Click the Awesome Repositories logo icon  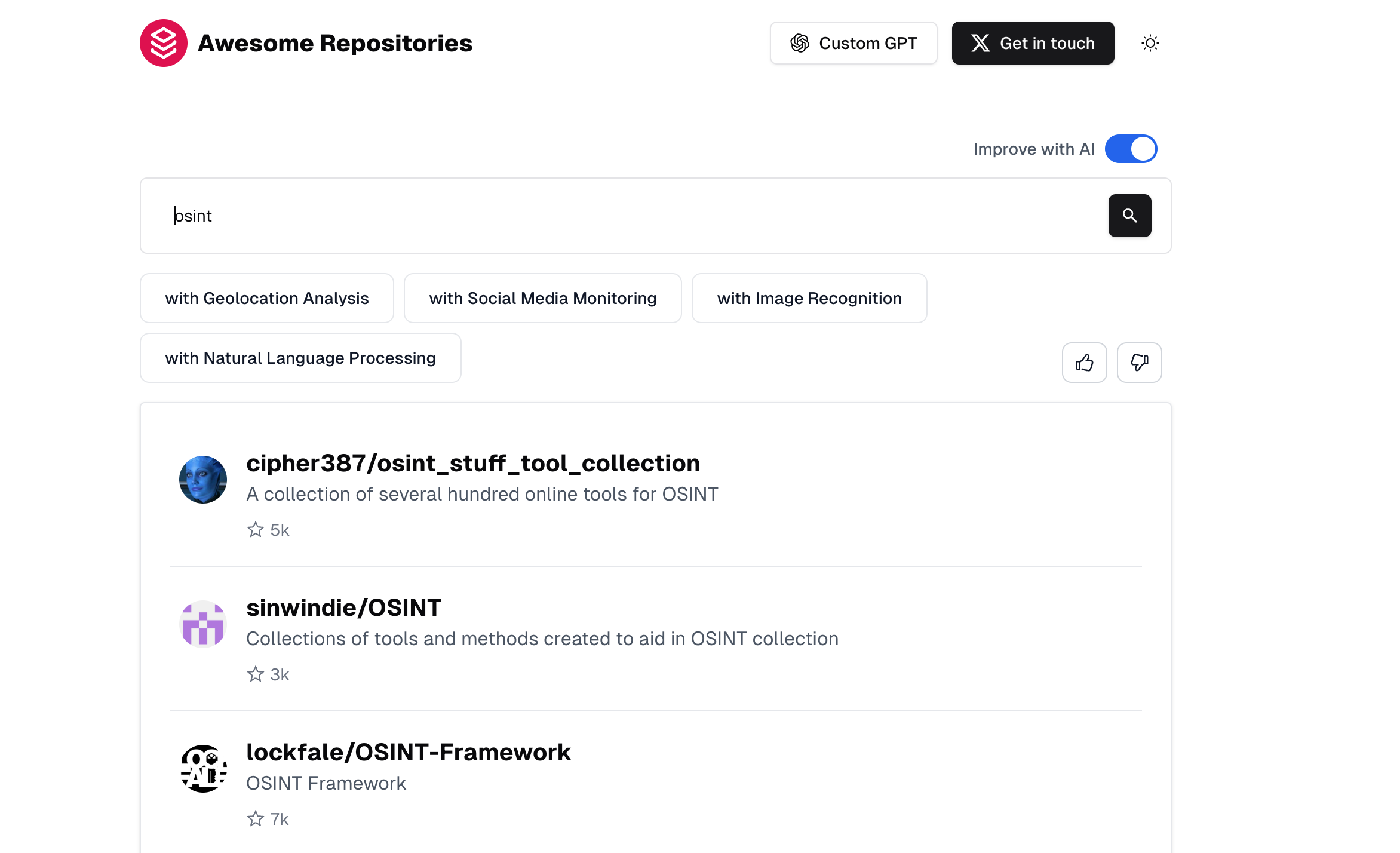[163, 43]
